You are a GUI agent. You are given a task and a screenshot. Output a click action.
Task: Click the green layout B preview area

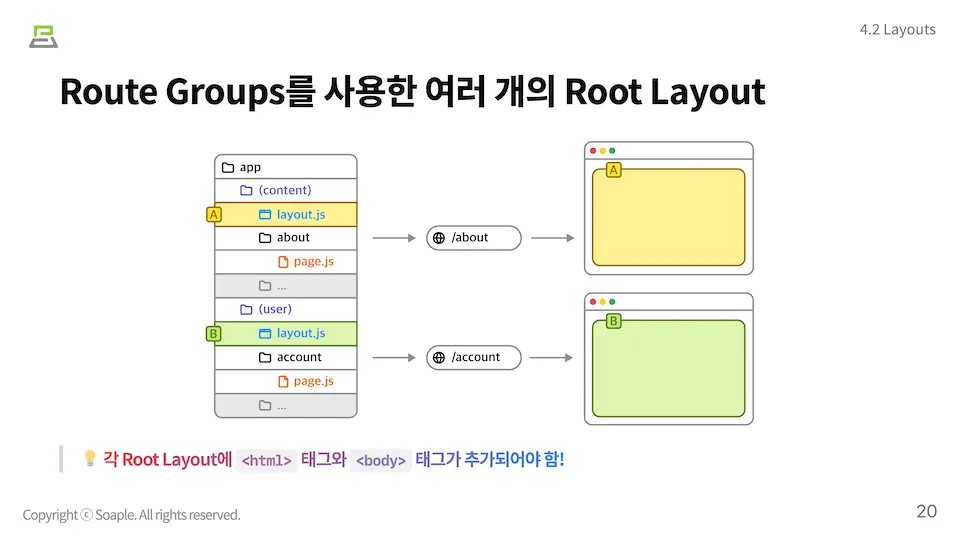tap(669, 369)
